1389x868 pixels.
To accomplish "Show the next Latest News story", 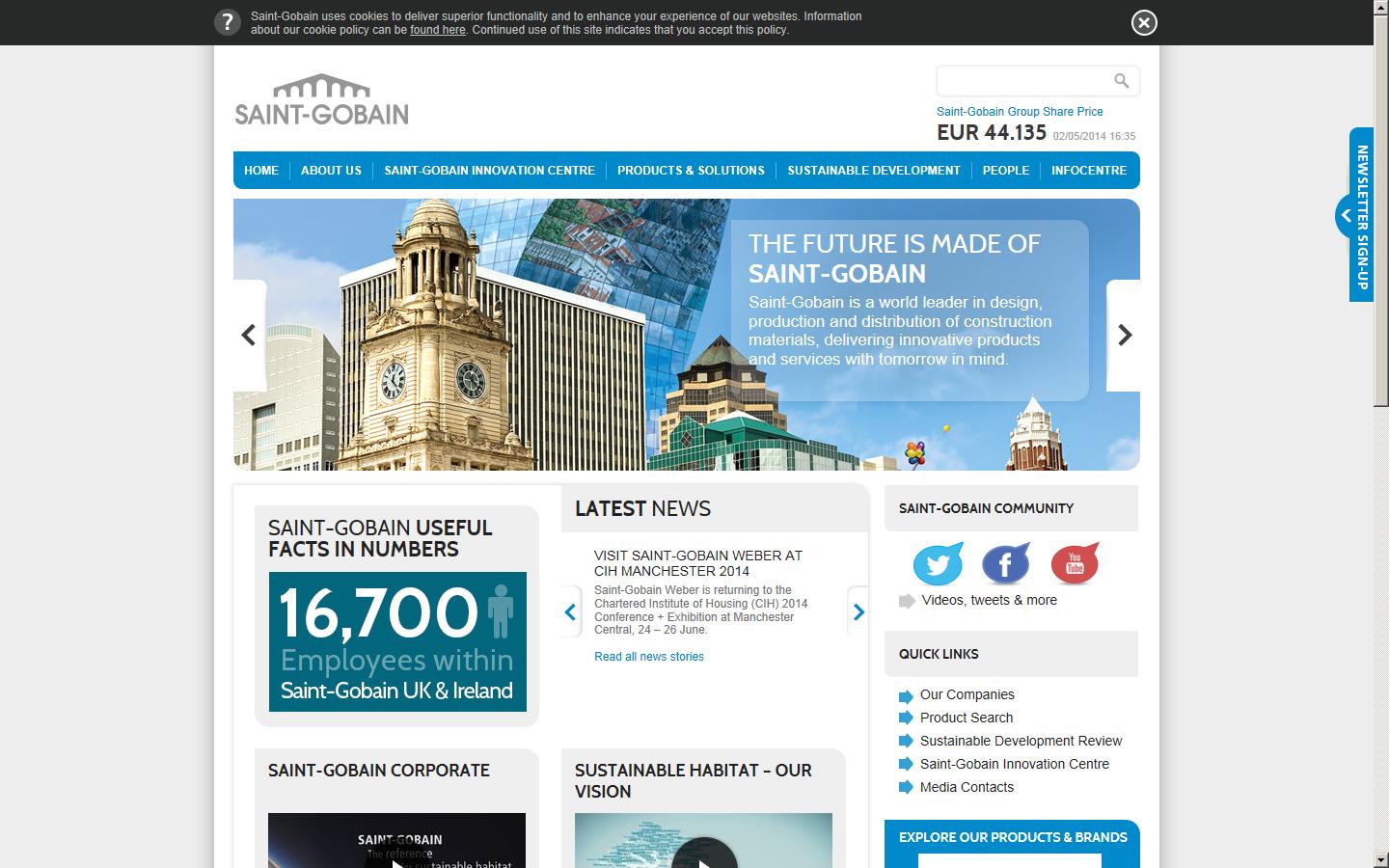I will pyautogui.click(x=858, y=610).
